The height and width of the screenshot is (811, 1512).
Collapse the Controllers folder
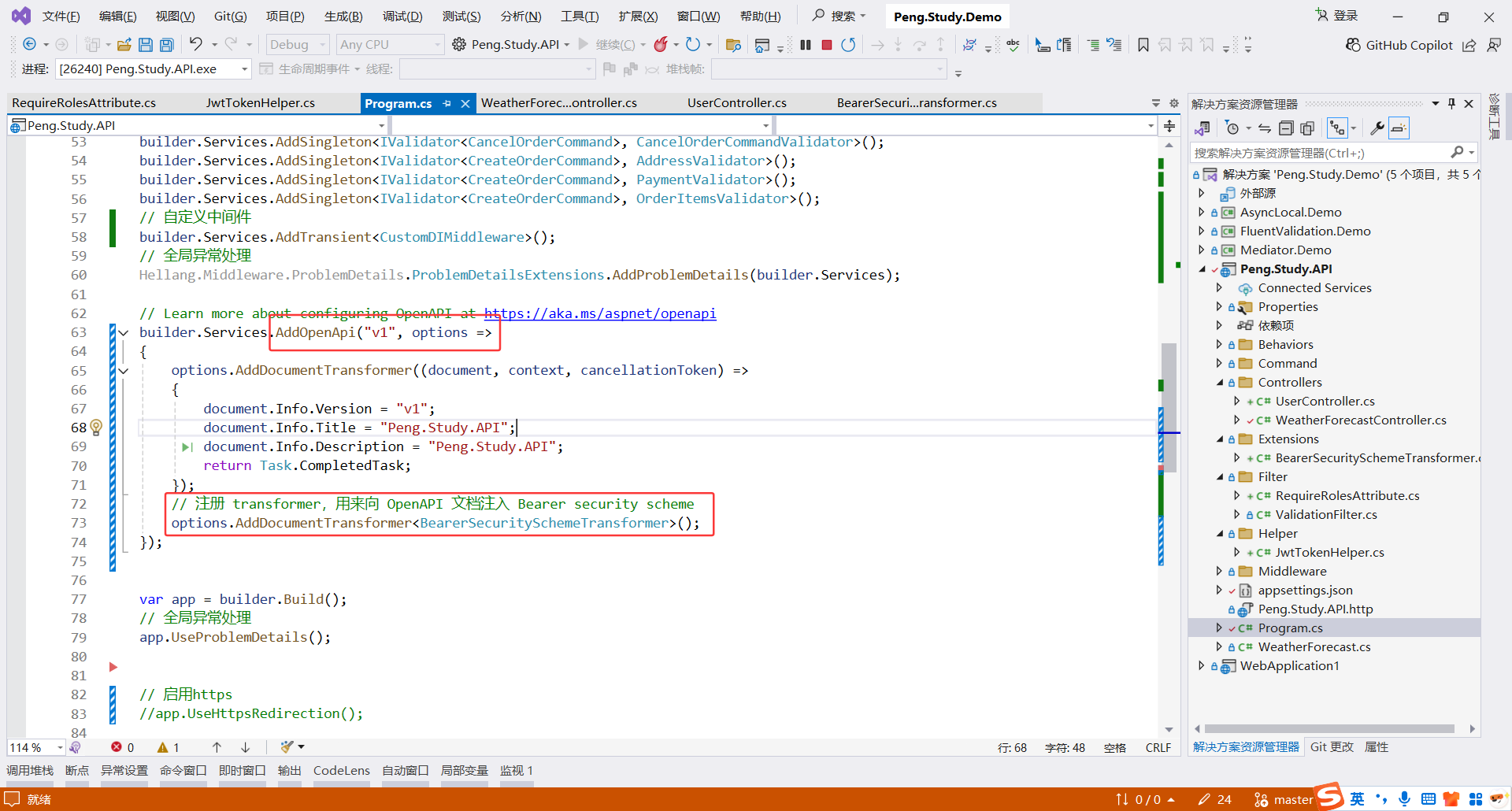(x=1219, y=382)
